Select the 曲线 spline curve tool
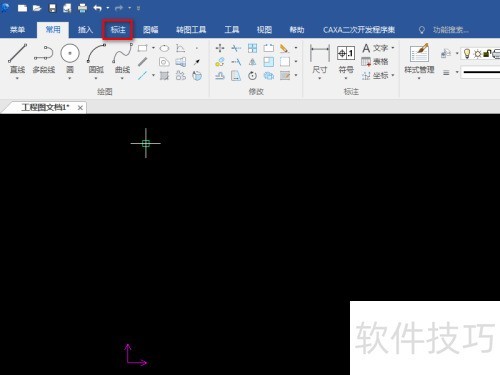500x375 pixels. tap(122, 60)
